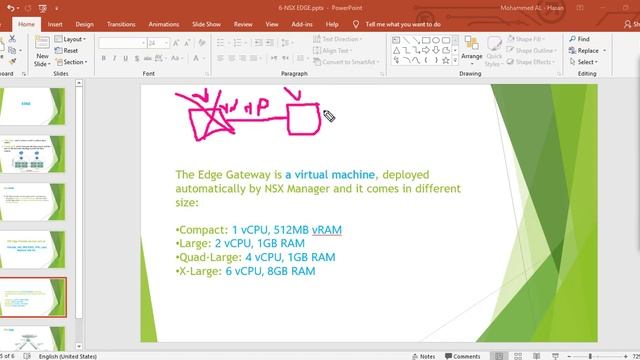Click the Bold formatting button
The height and width of the screenshot is (360, 640).
coord(104,58)
